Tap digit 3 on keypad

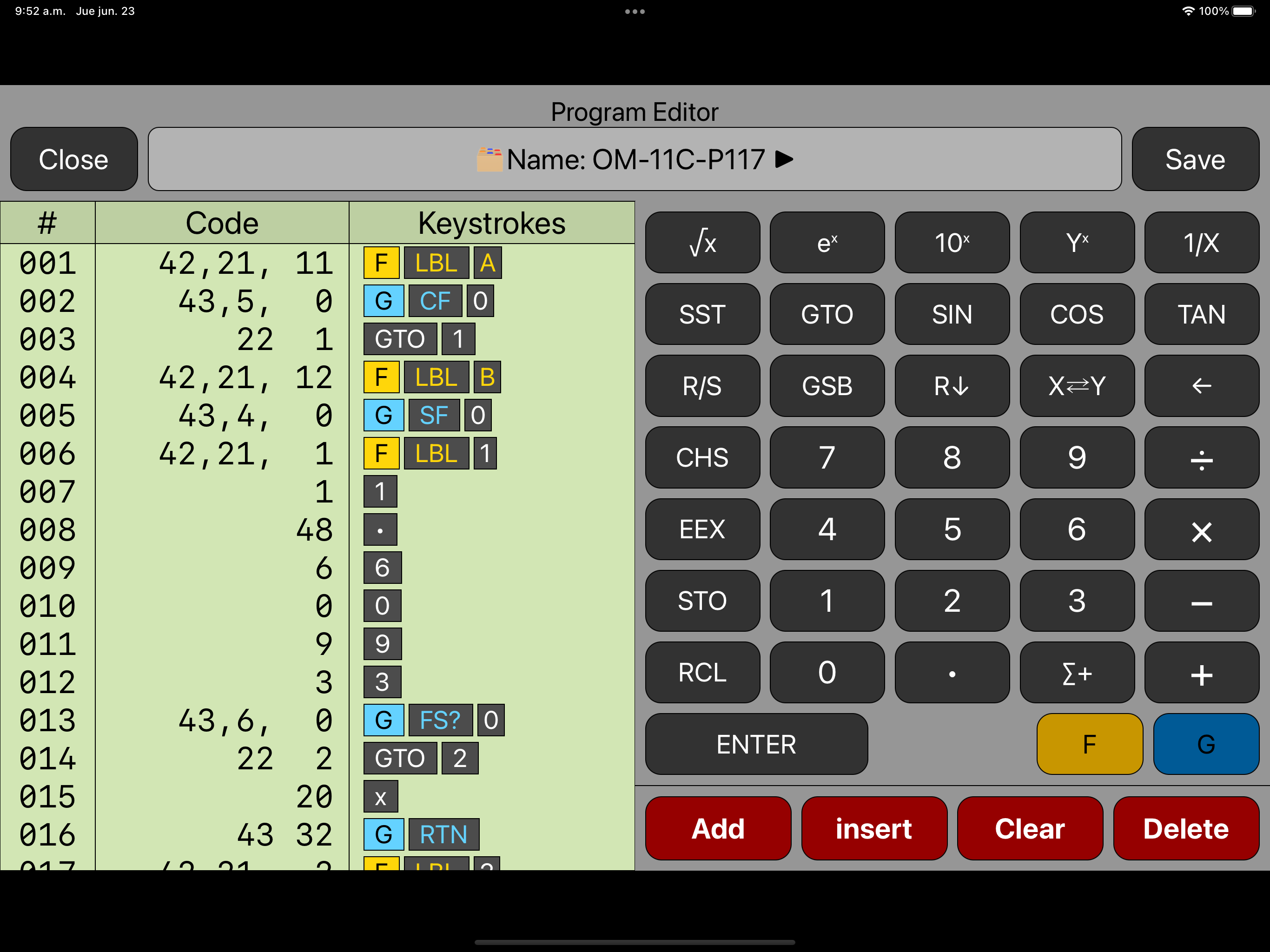(1077, 601)
